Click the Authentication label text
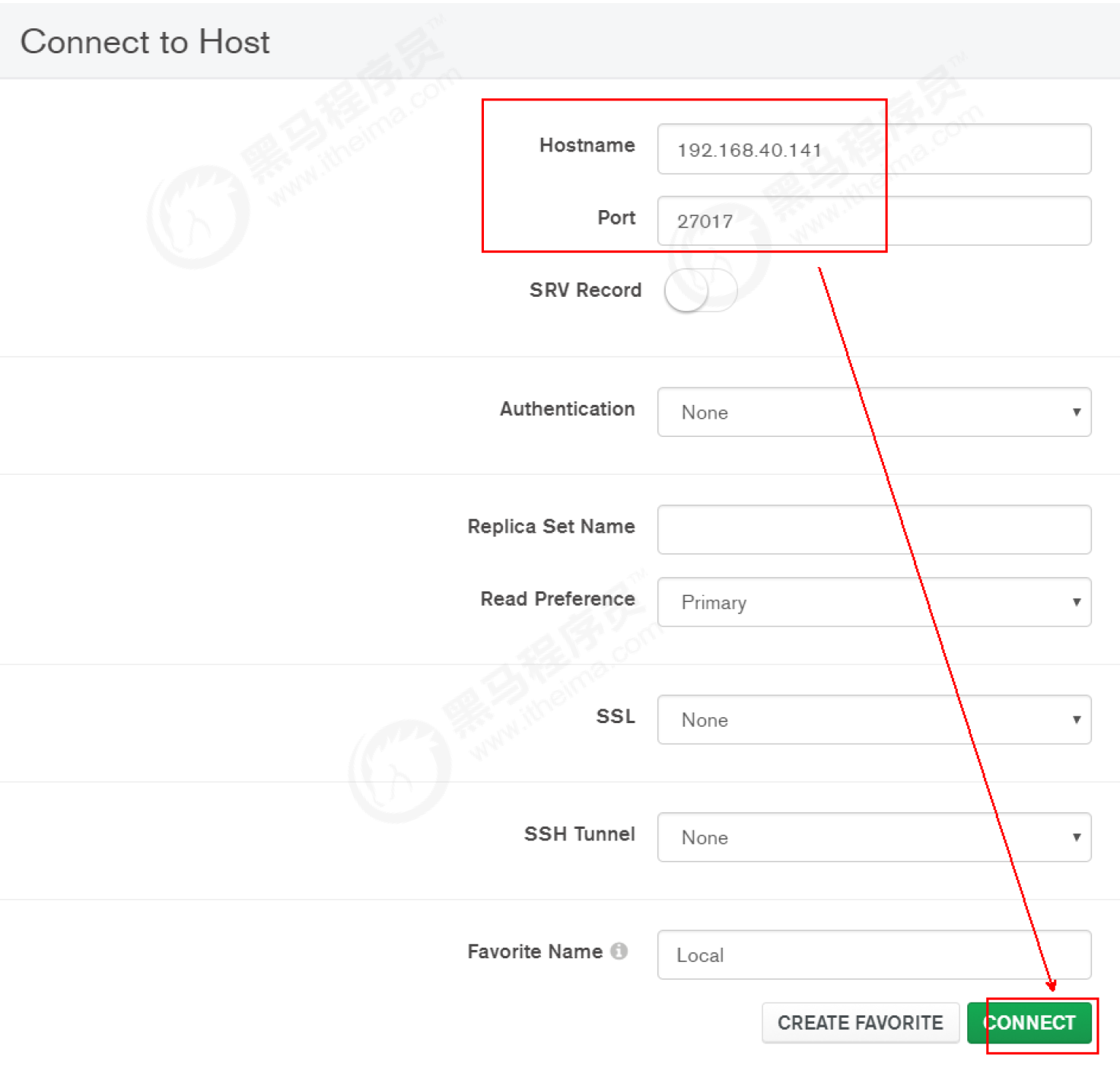1120x1074 pixels. (567, 409)
